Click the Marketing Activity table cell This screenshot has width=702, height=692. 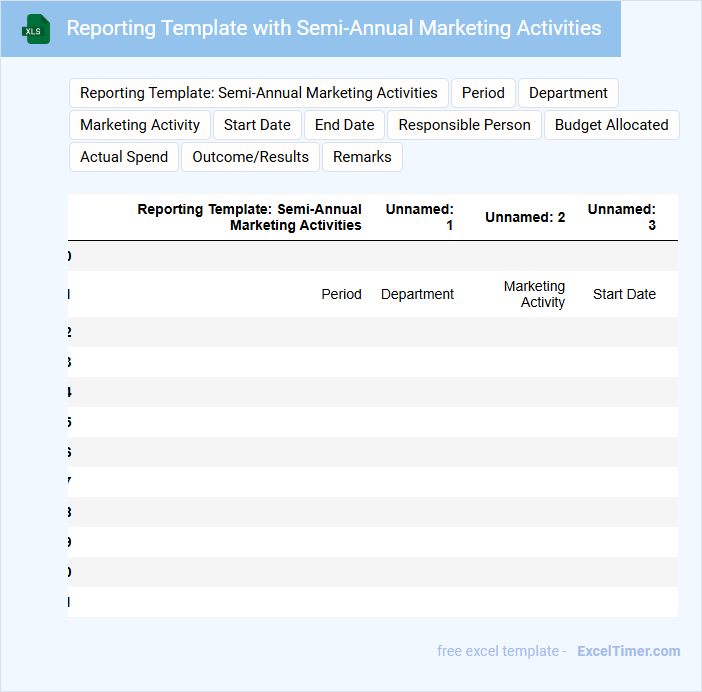click(534, 294)
